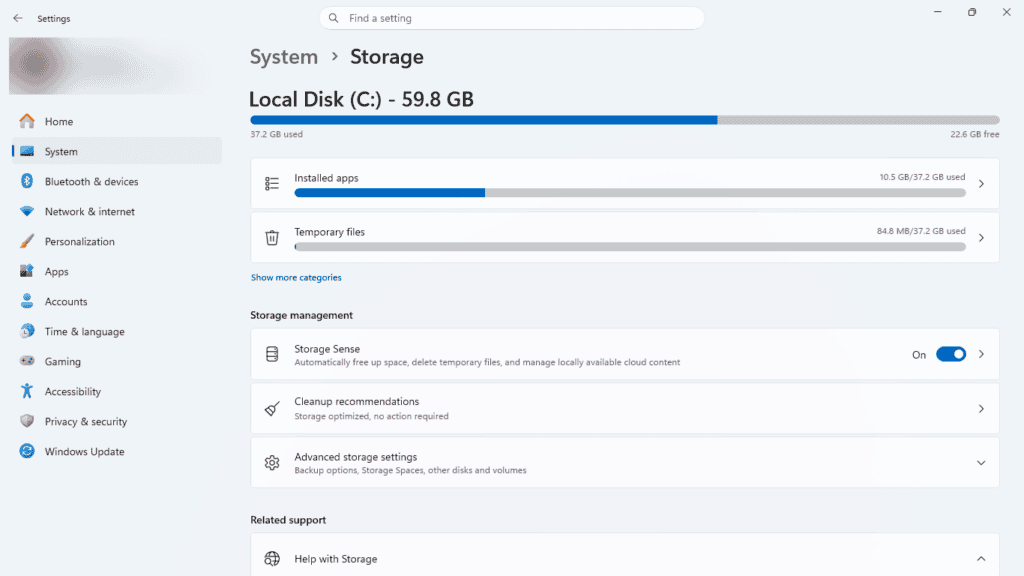Expand Advanced storage settings
The width and height of the screenshot is (1024, 576).
[x=981, y=463]
